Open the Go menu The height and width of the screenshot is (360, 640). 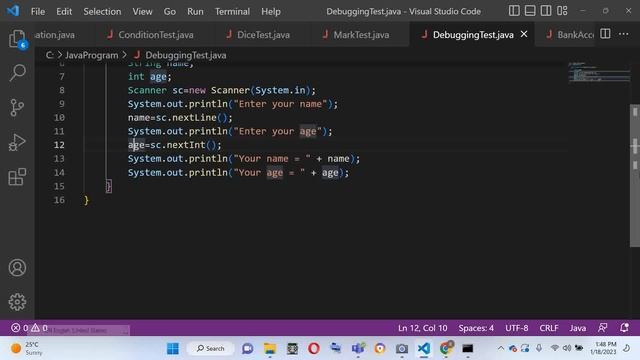[169, 11]
